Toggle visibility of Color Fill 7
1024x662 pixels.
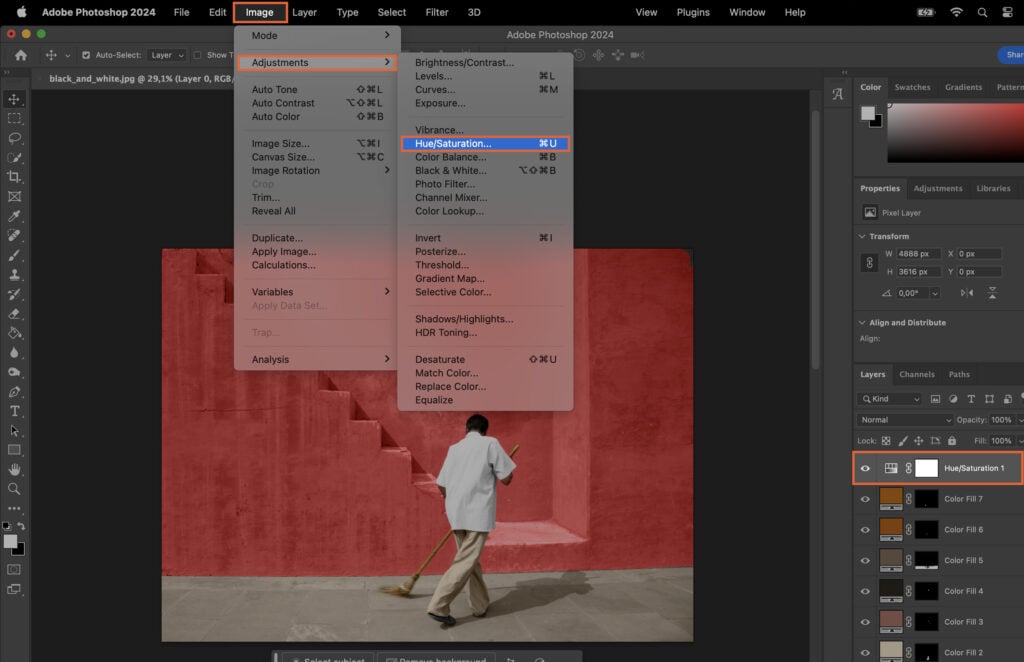tap(865, 498)
